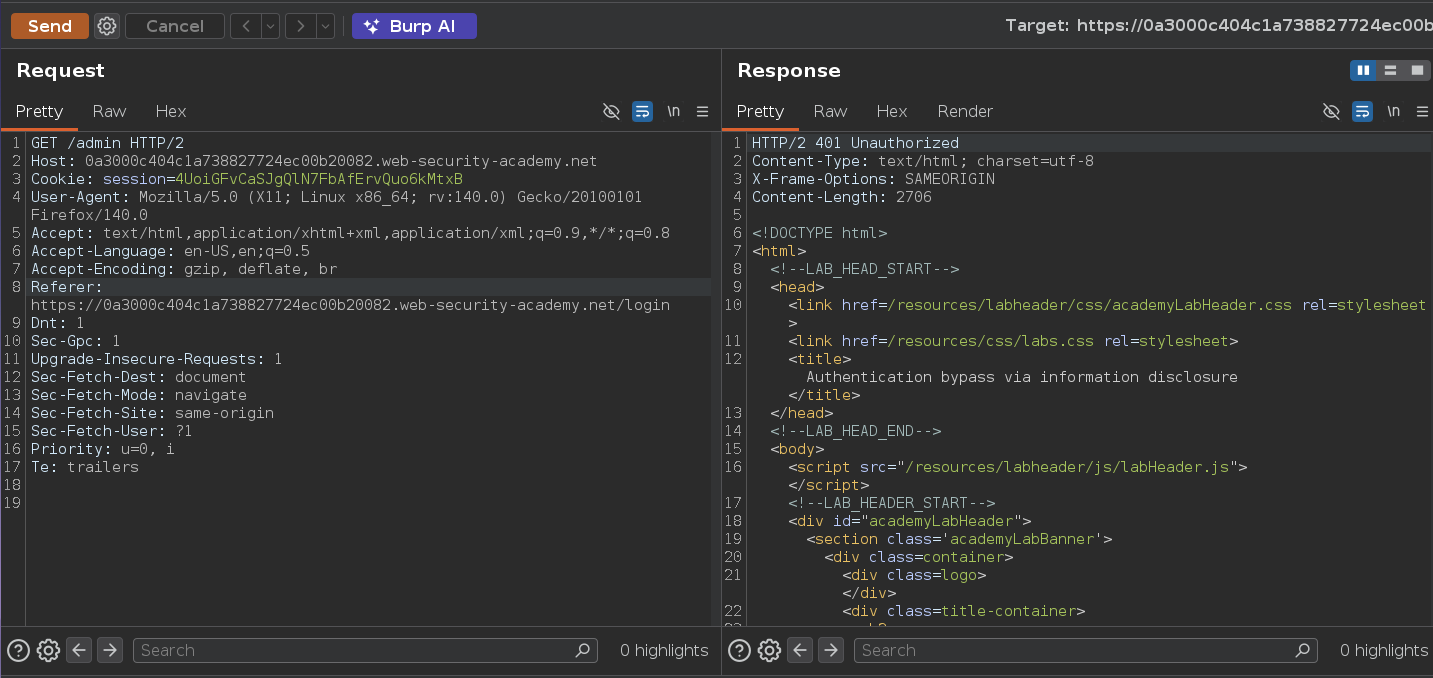
Task: Click the Referer URL ending in /login
Action: click(x=350, y=305)
